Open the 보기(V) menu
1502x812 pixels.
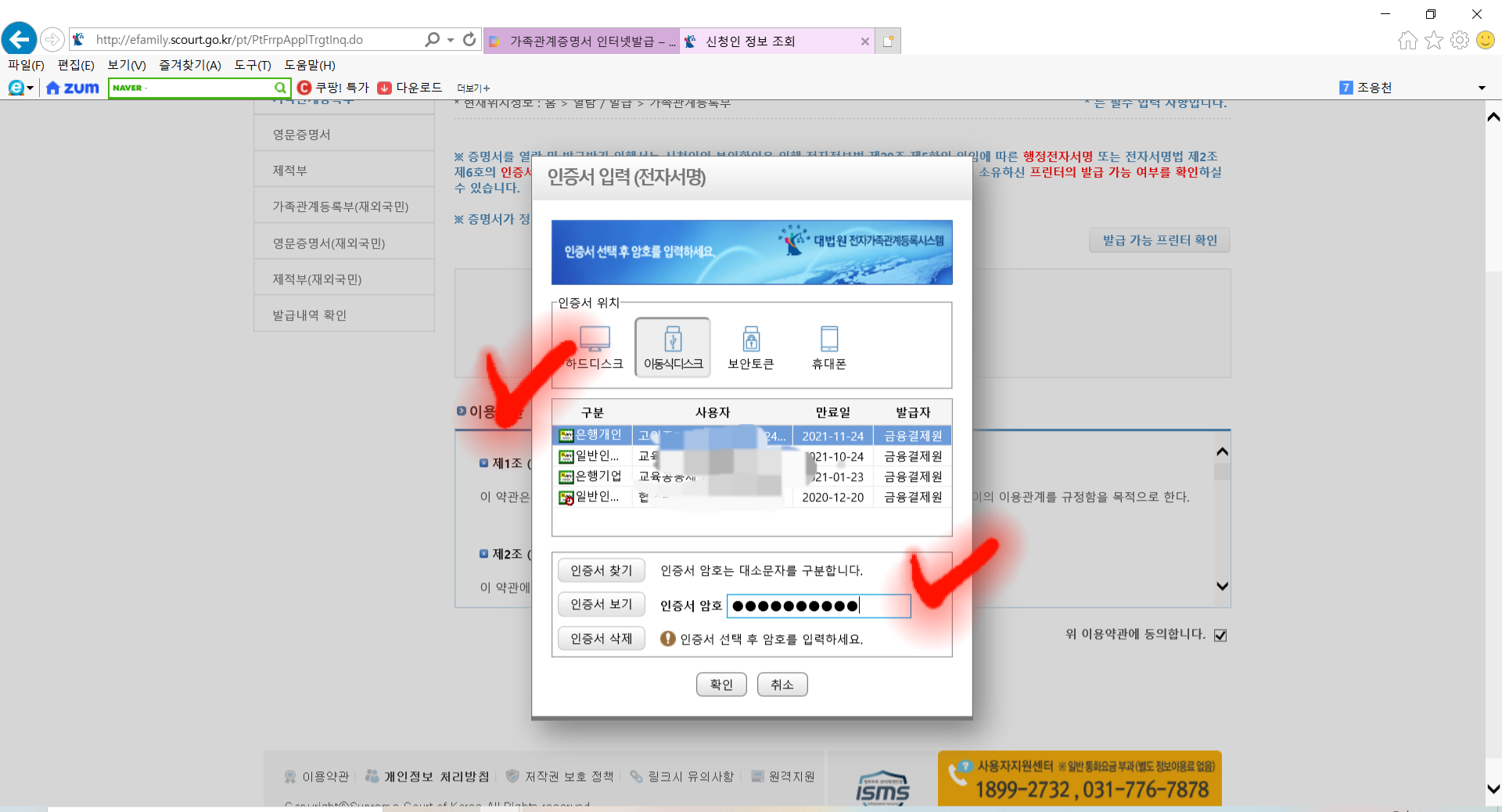pyautogui.click(x=127, y=65)
